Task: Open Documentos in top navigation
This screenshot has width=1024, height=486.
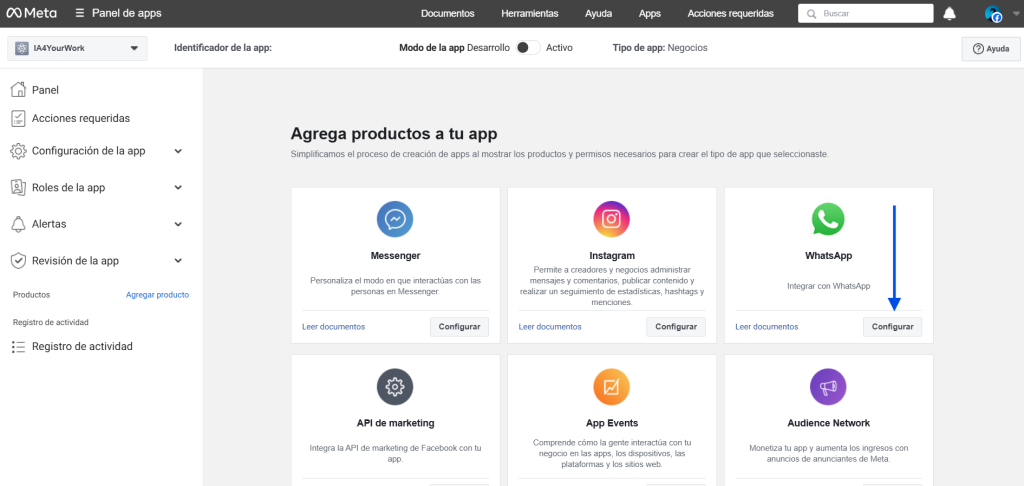Action: [x=447, y=13]
